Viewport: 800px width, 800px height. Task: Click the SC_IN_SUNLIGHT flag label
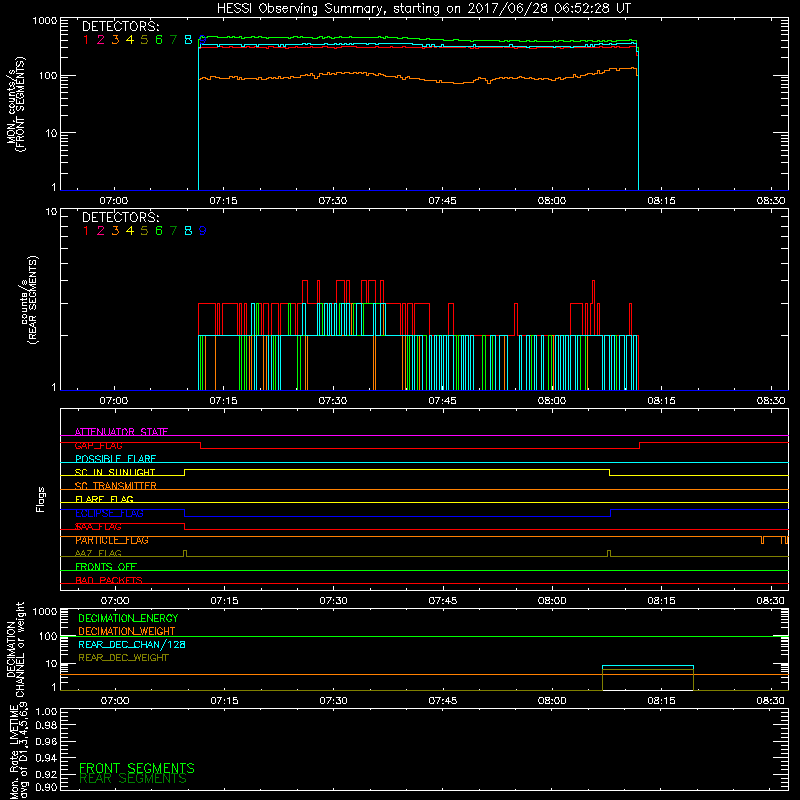(115, 472)
